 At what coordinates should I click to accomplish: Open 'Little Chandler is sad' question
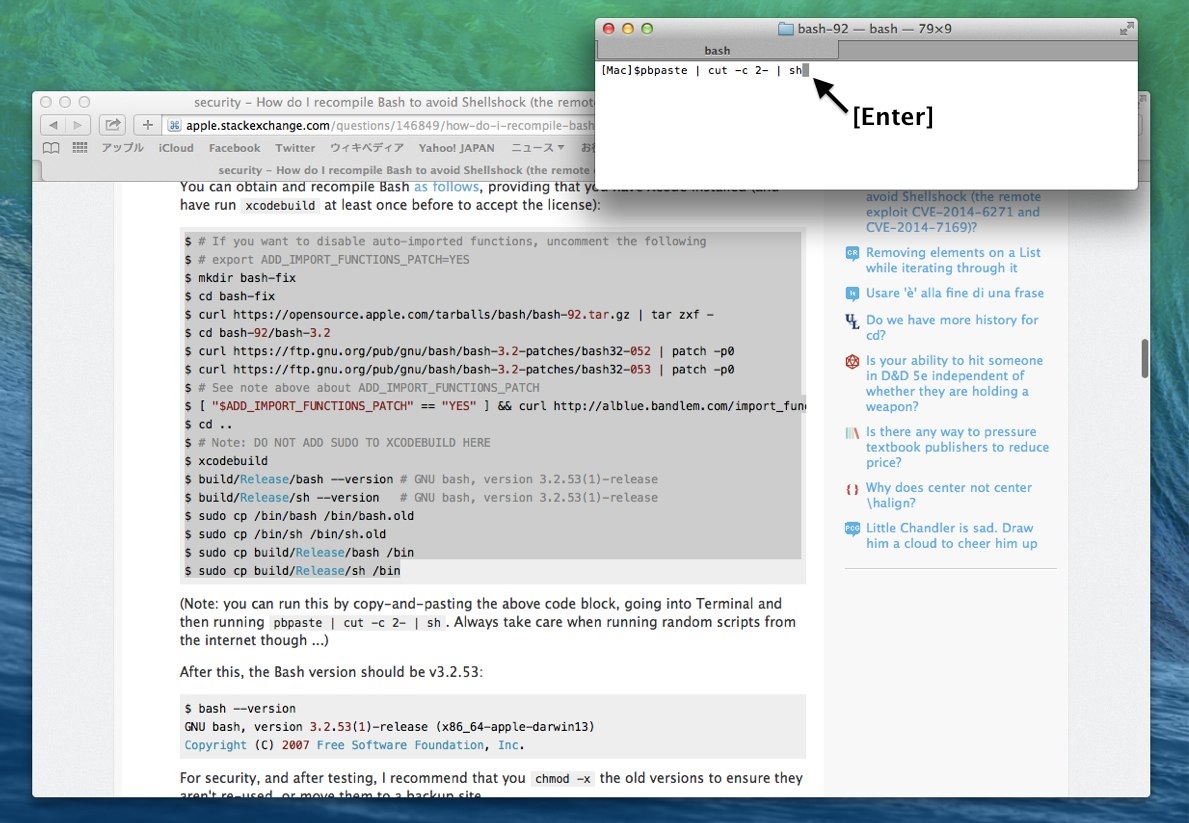[952, 536]
